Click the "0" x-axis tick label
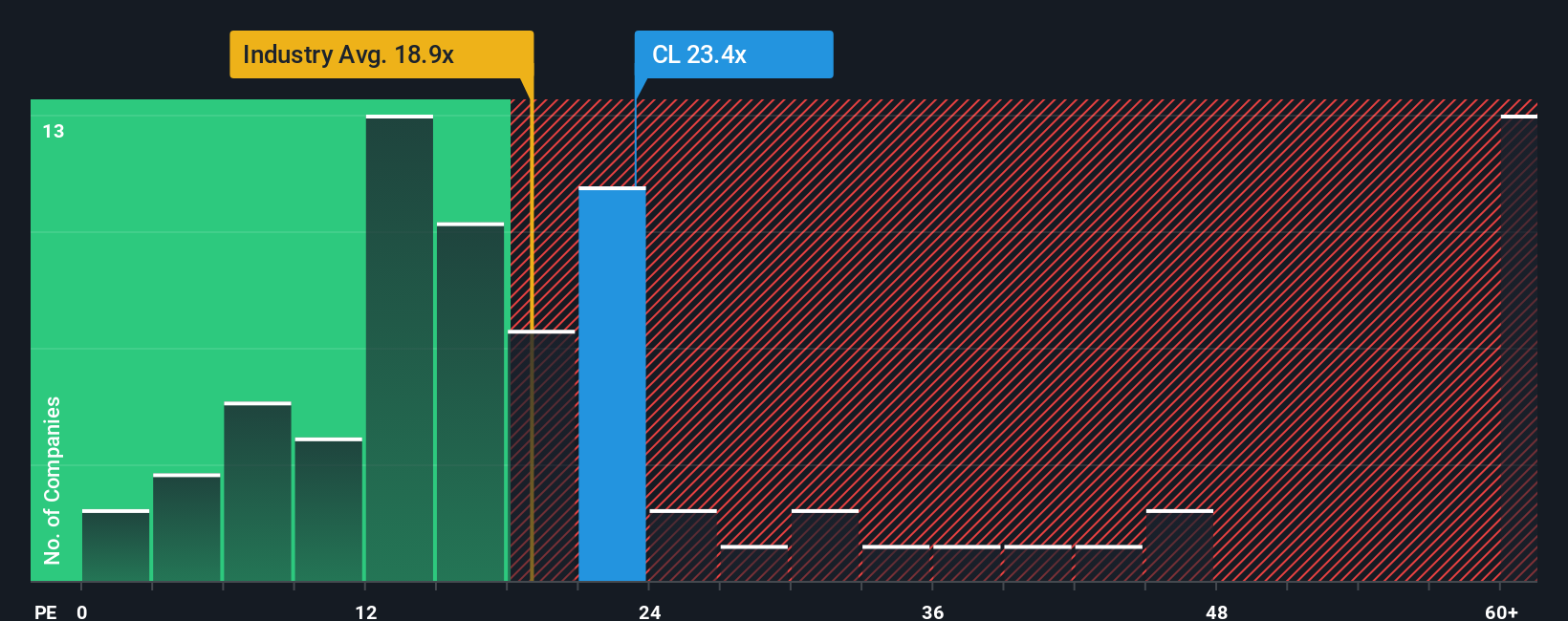This screenshot has height=621, width=1568. (x=82, y=611)
